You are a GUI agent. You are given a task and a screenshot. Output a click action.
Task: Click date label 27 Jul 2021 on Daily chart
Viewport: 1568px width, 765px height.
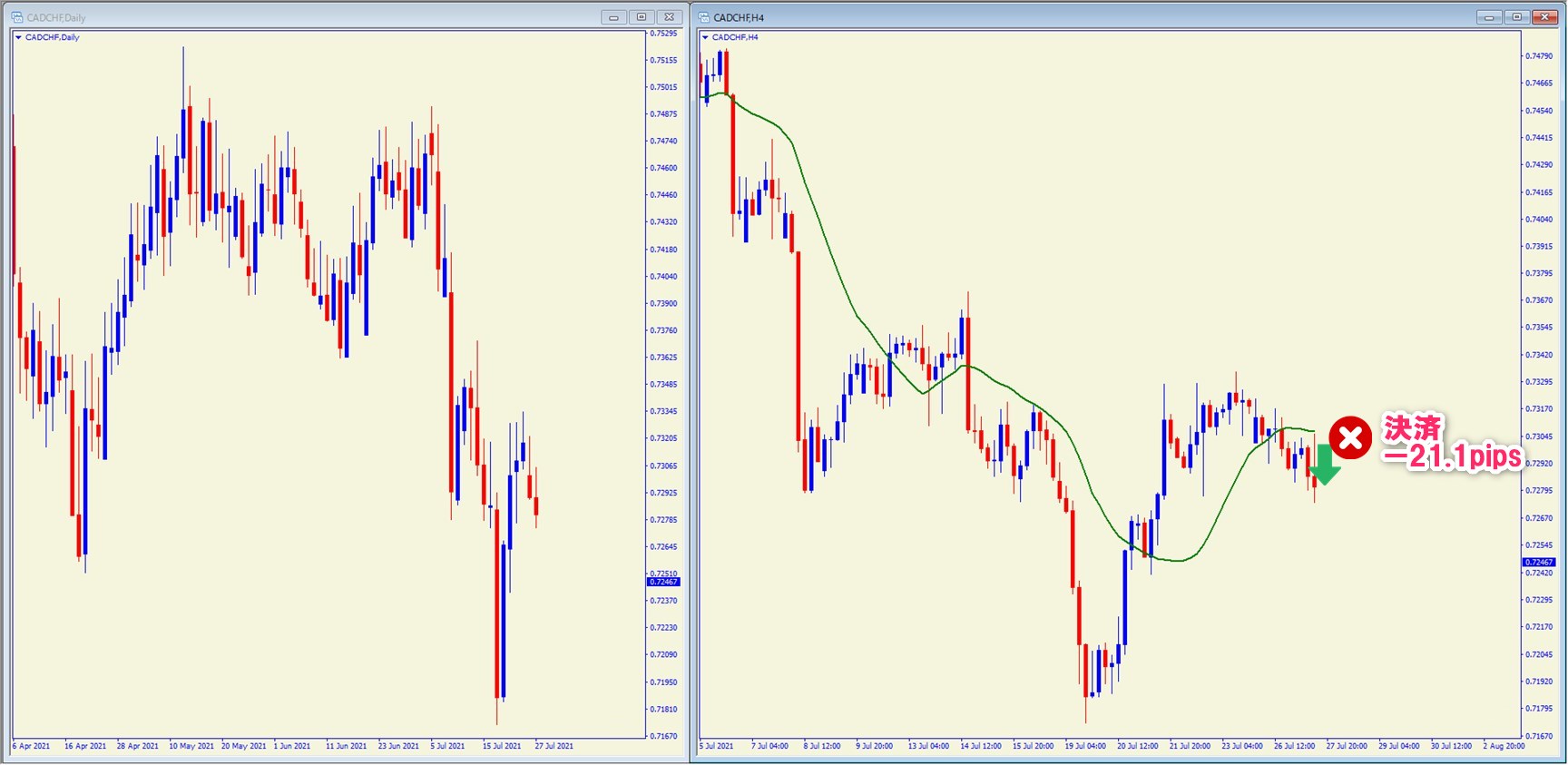coord(554,746)
